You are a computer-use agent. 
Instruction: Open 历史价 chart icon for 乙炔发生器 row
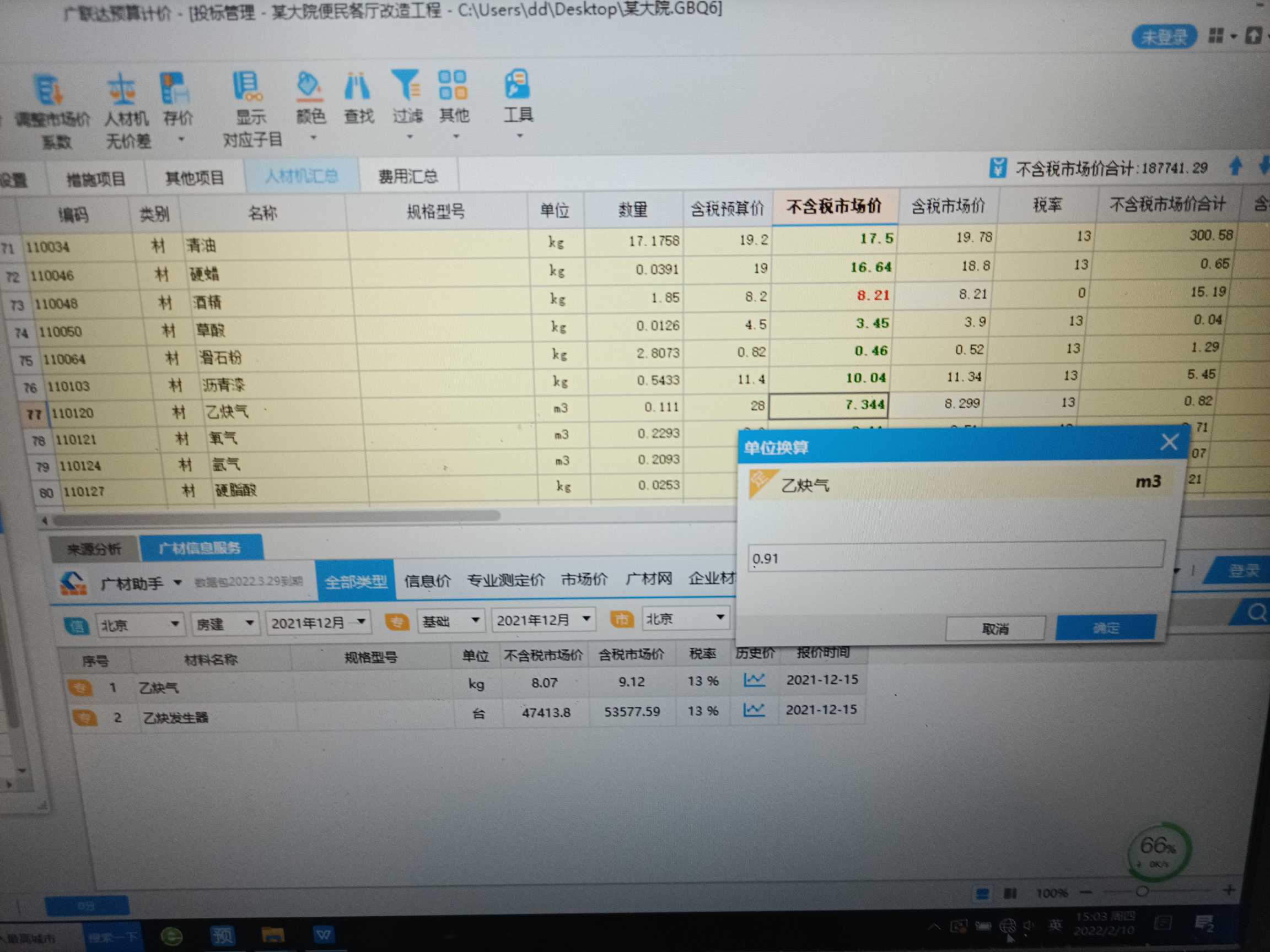point(754,710)
